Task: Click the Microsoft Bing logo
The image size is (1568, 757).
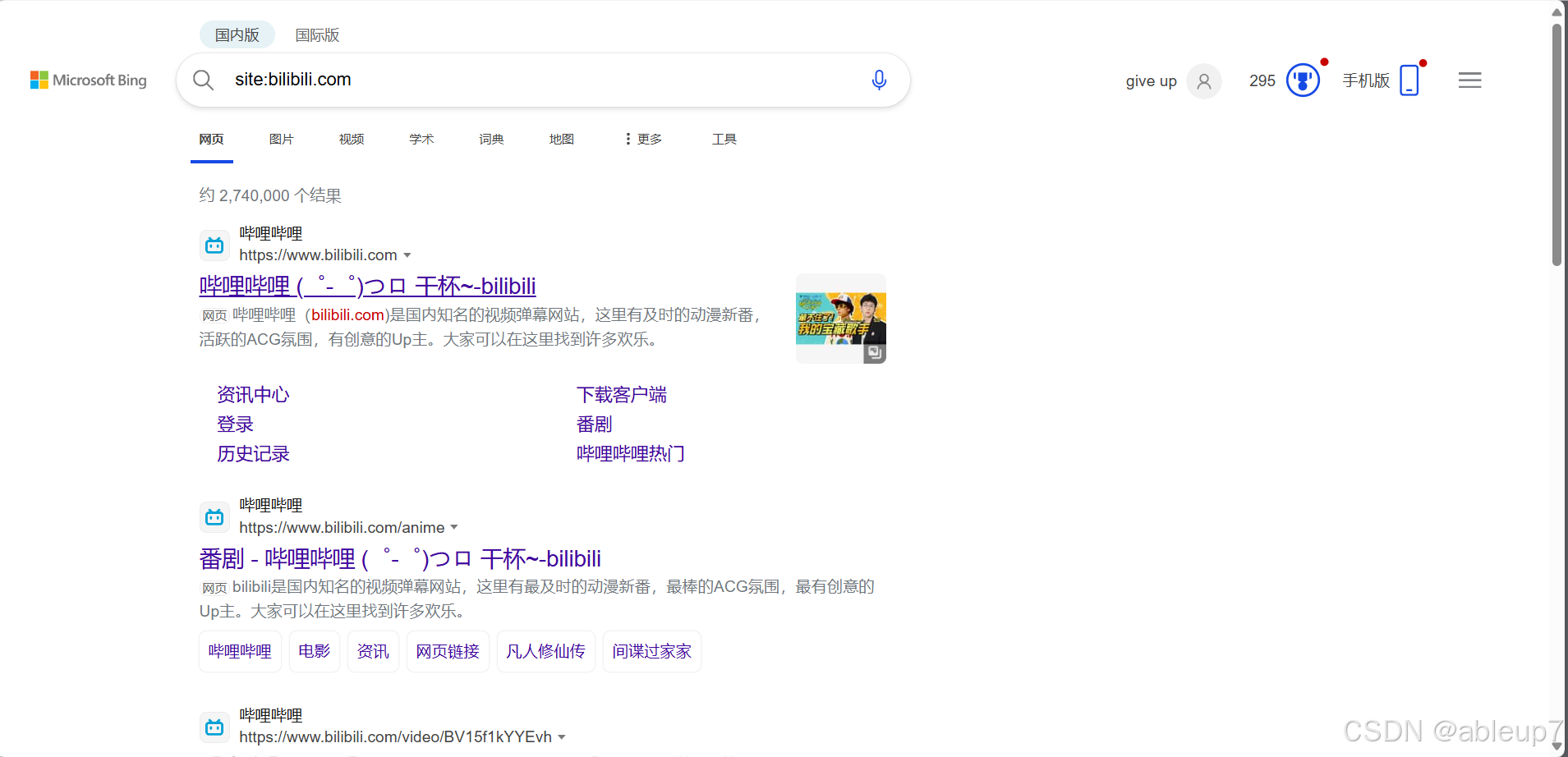Action: tap(89, 80)
